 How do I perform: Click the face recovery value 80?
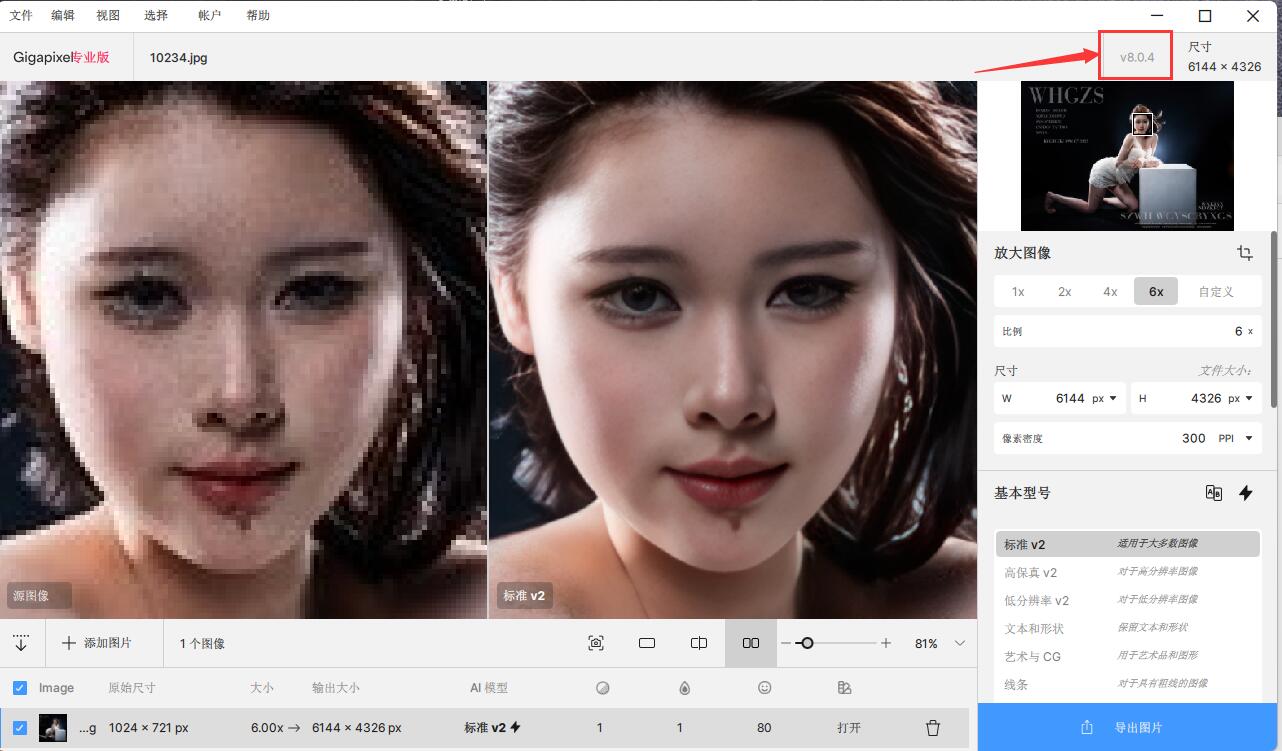(x=765, y=728)
